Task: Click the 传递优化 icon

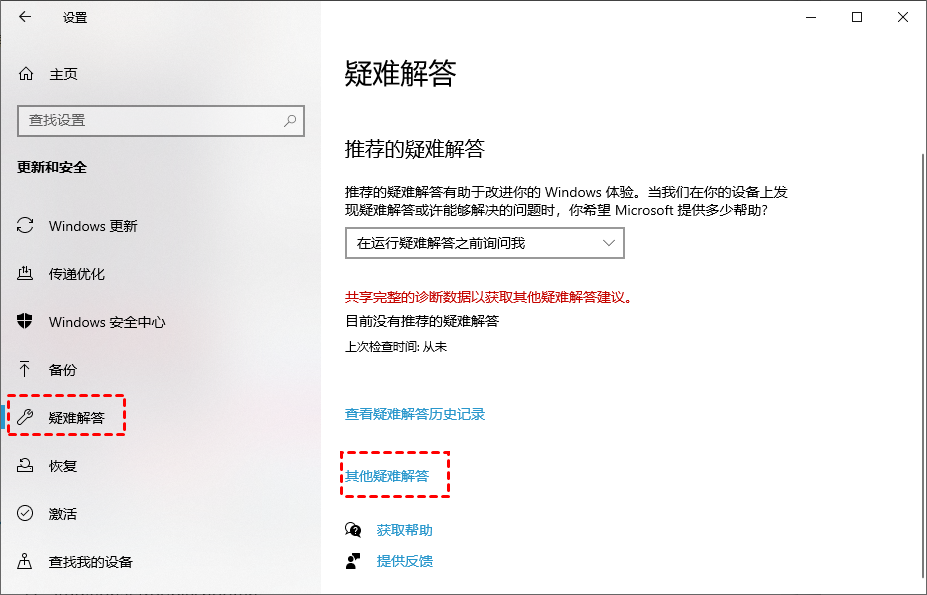Action: tap(25, 273)
